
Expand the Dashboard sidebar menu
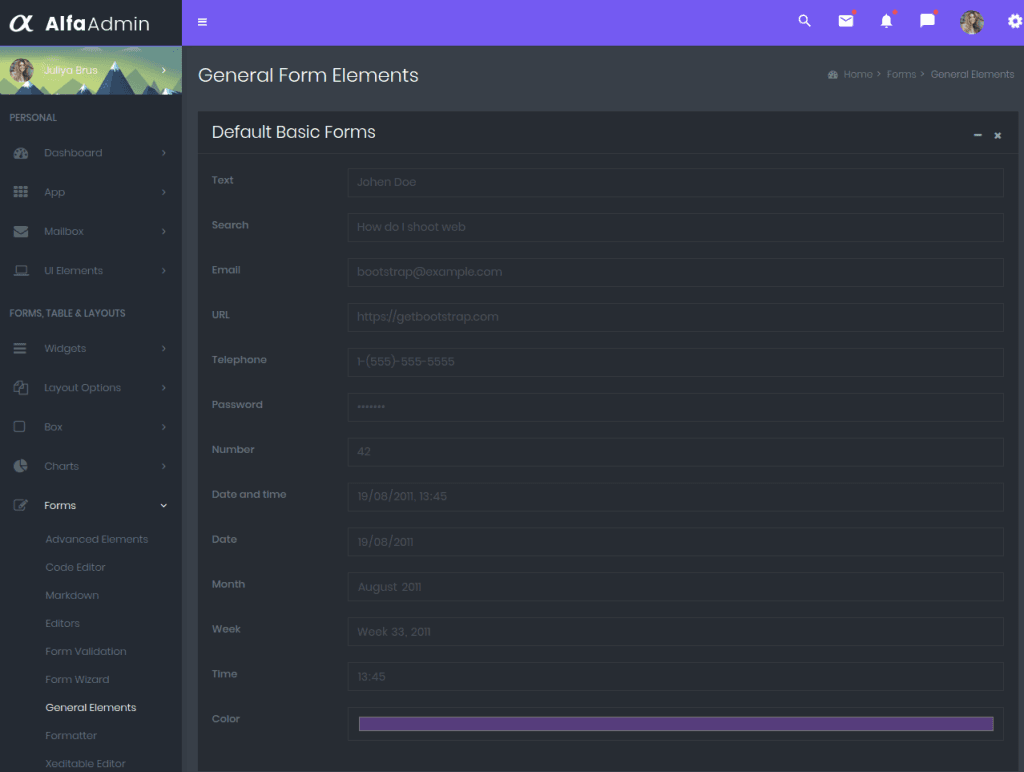(90, 153)
